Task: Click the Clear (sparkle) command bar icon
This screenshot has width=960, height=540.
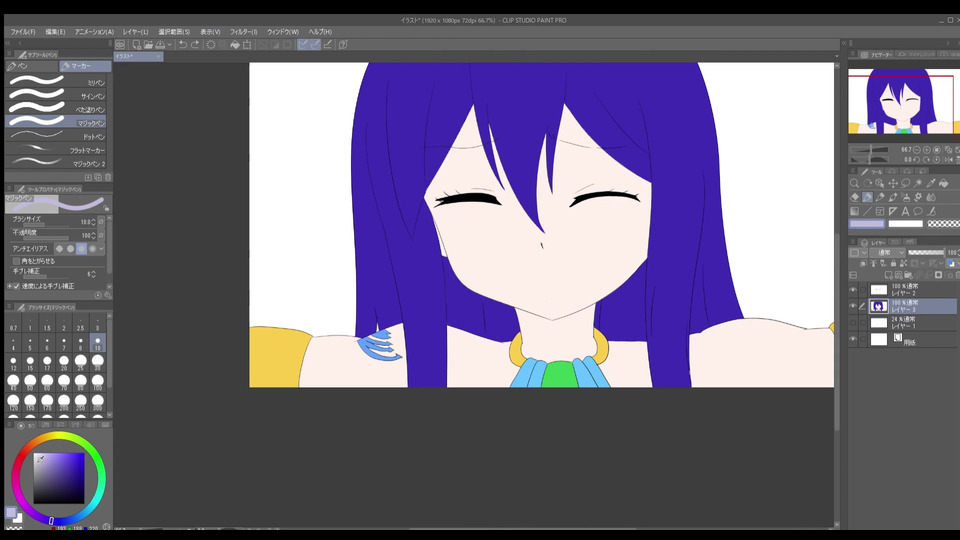Action: click(x=211, y=45)
